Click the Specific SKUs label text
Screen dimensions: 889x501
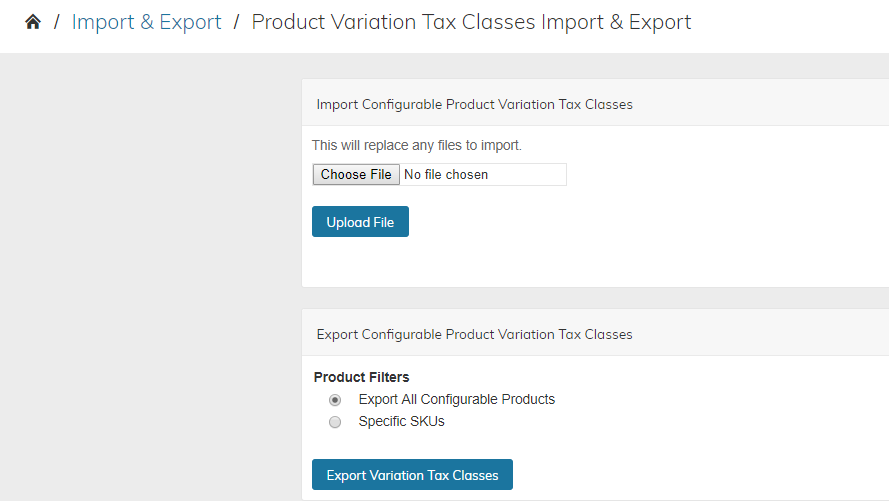pyautogui.click(x=401, y=422)
